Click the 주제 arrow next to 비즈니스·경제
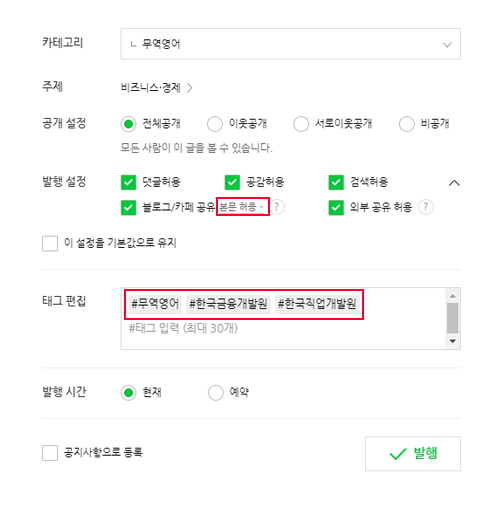This screenshot has height=505, width=504. point(190,88)
